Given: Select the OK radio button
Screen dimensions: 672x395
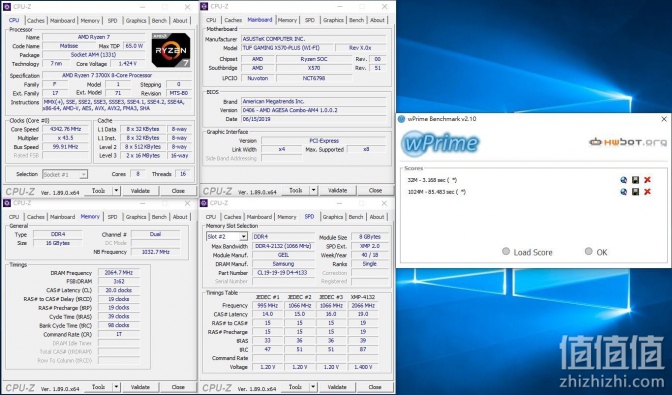Looking at the screenshot, I should pyautogui.click(x=589, y=251).
